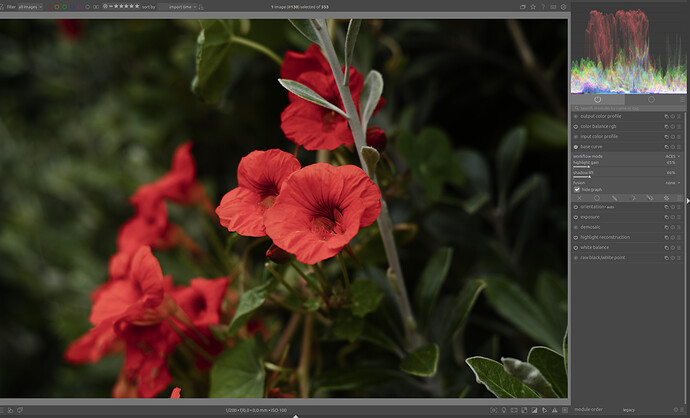The image size is (690, 418).
Task: Open the sort by import time dropdown
Action: (182, 6)
